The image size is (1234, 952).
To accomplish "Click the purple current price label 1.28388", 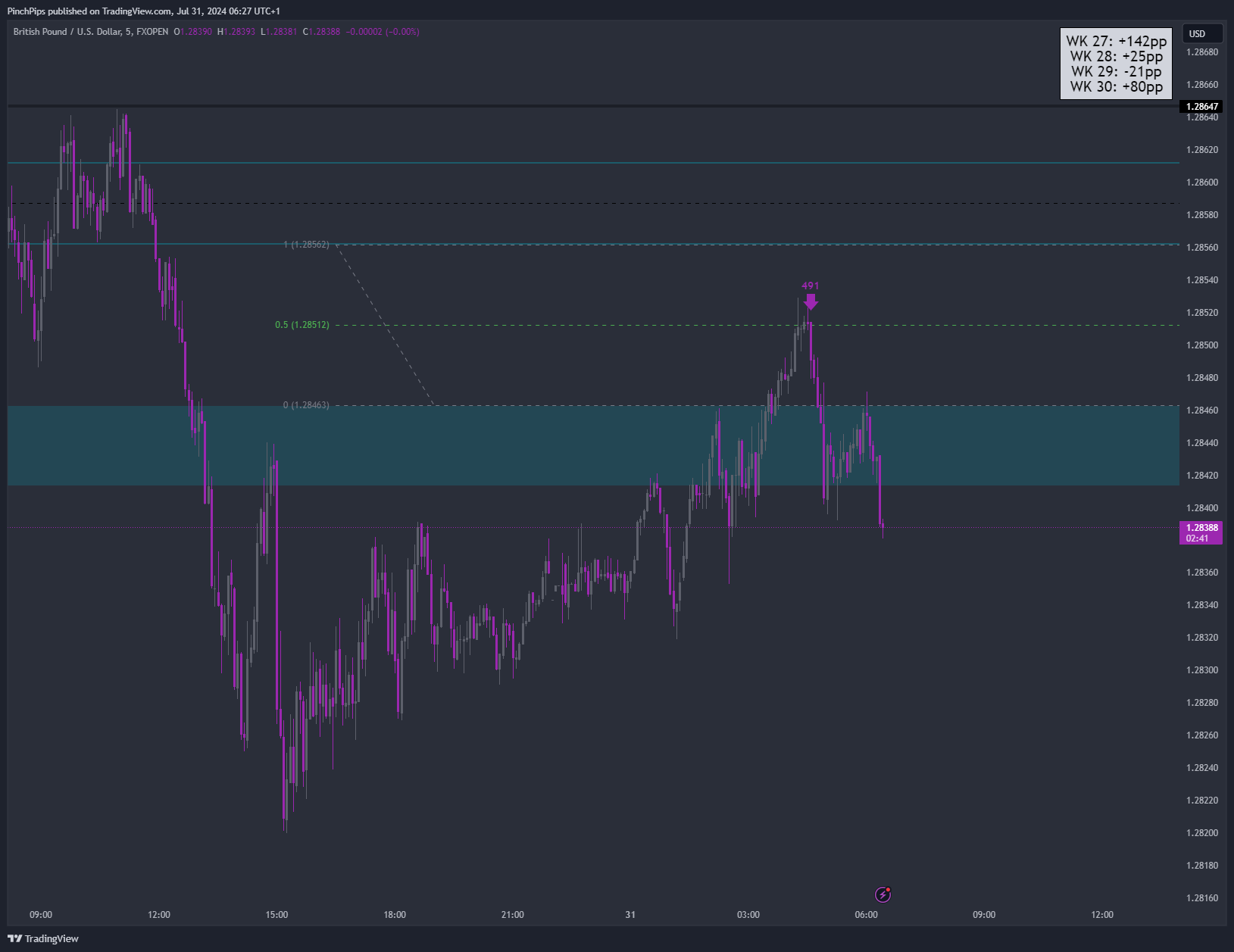I will (x=1201, y=528).
